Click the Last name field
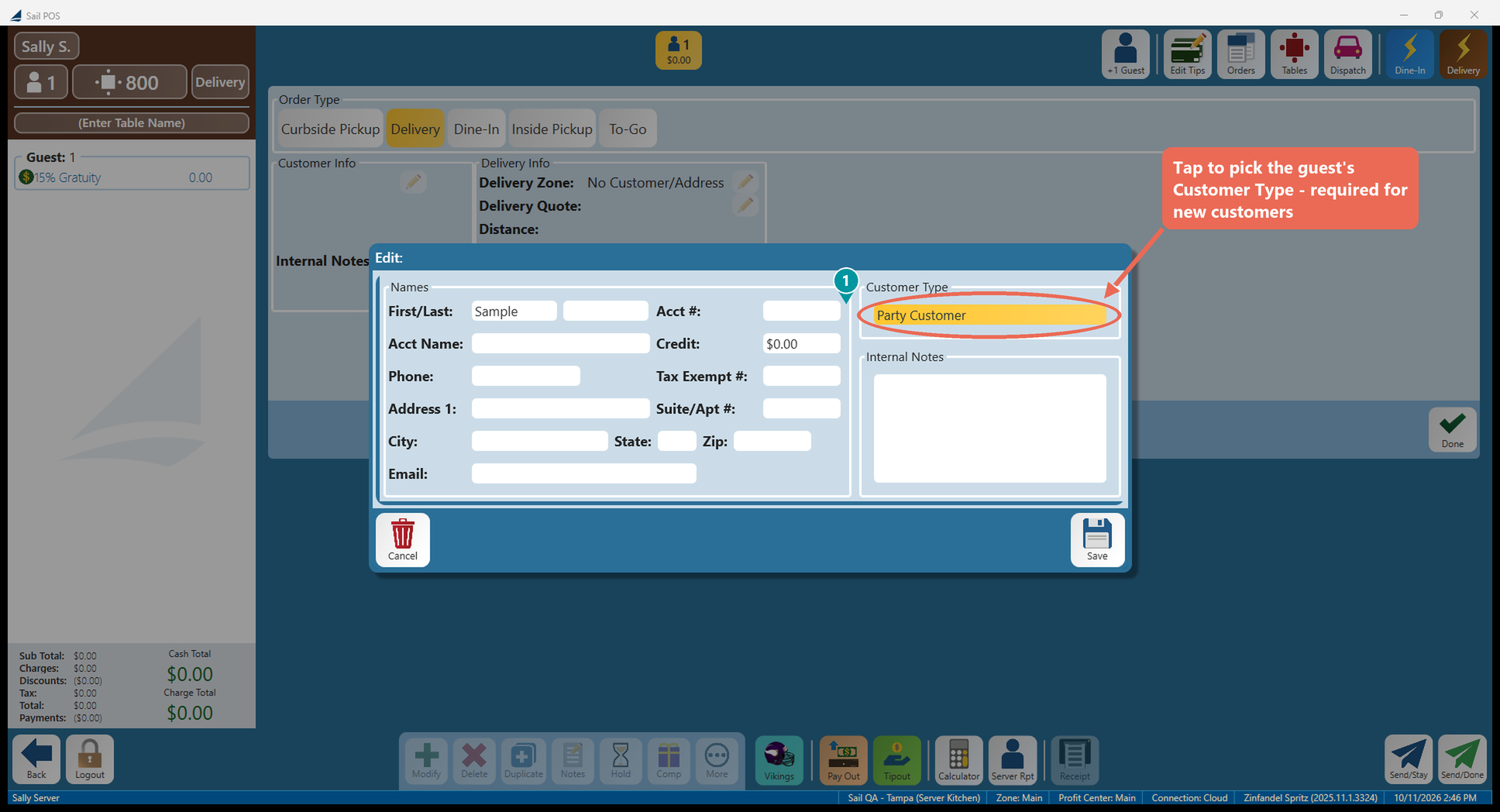Viewport: 1500px width, 812px height. pos(605,311)
